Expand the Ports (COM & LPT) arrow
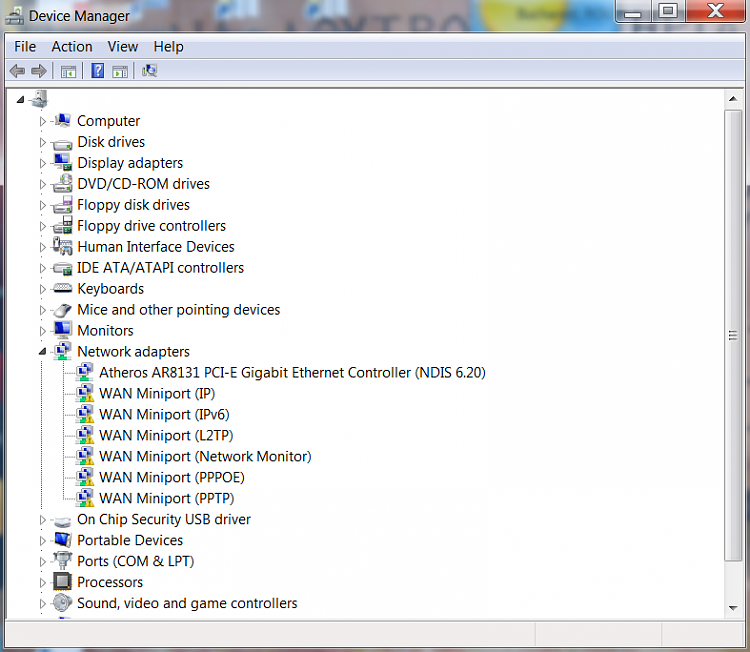 click(x=42, y=562)
